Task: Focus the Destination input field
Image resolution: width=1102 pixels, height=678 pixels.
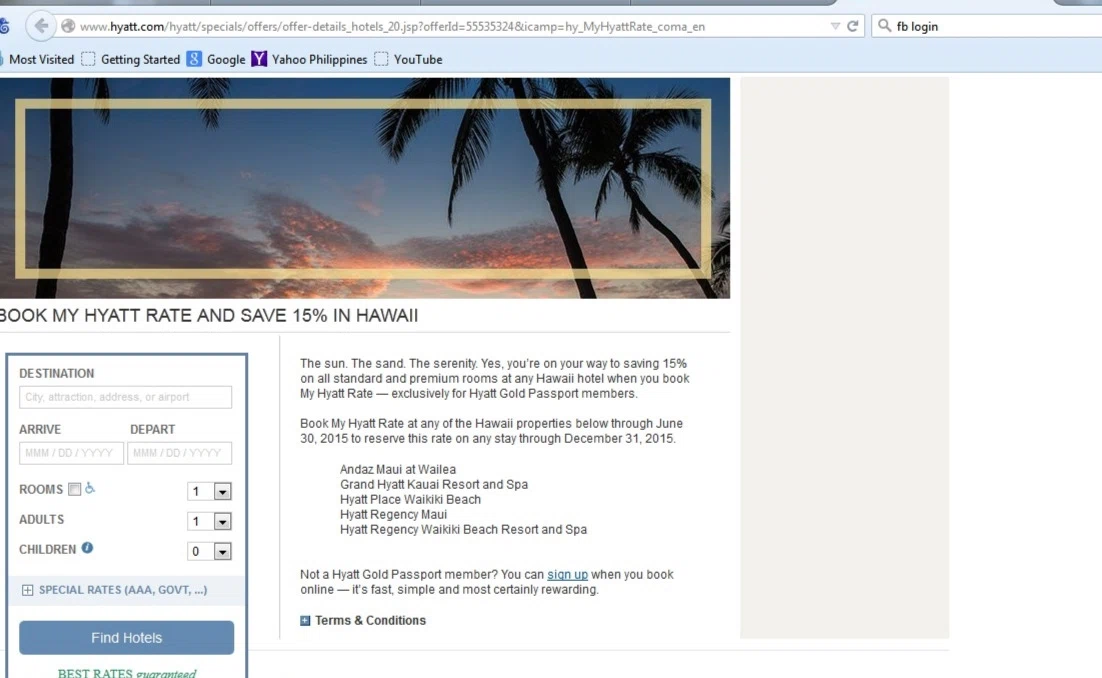Action: click(x=125, y=397)
